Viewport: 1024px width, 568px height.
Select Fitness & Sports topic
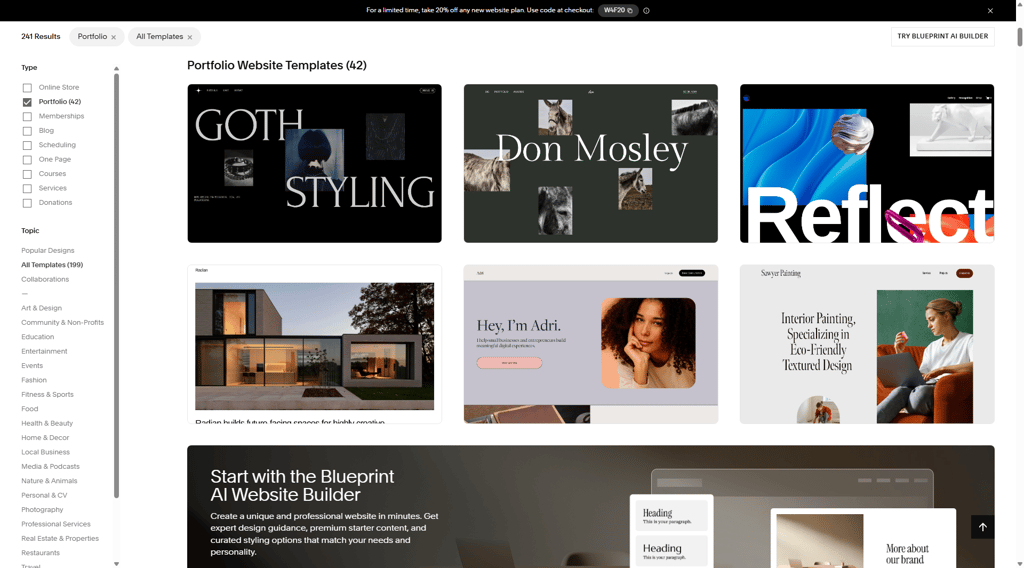pos(47,394)
